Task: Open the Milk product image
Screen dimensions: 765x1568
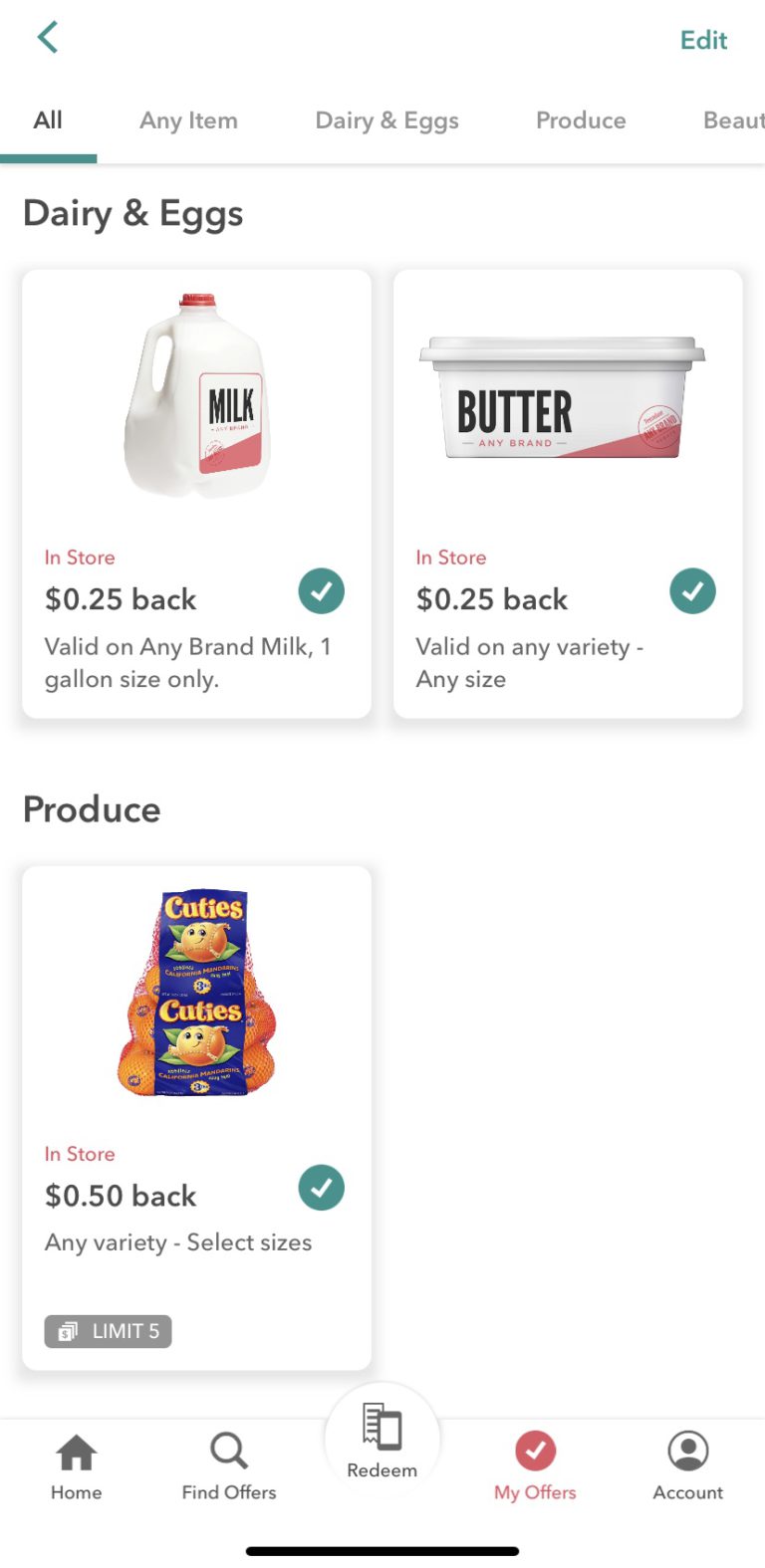Action: pos(197,395)
